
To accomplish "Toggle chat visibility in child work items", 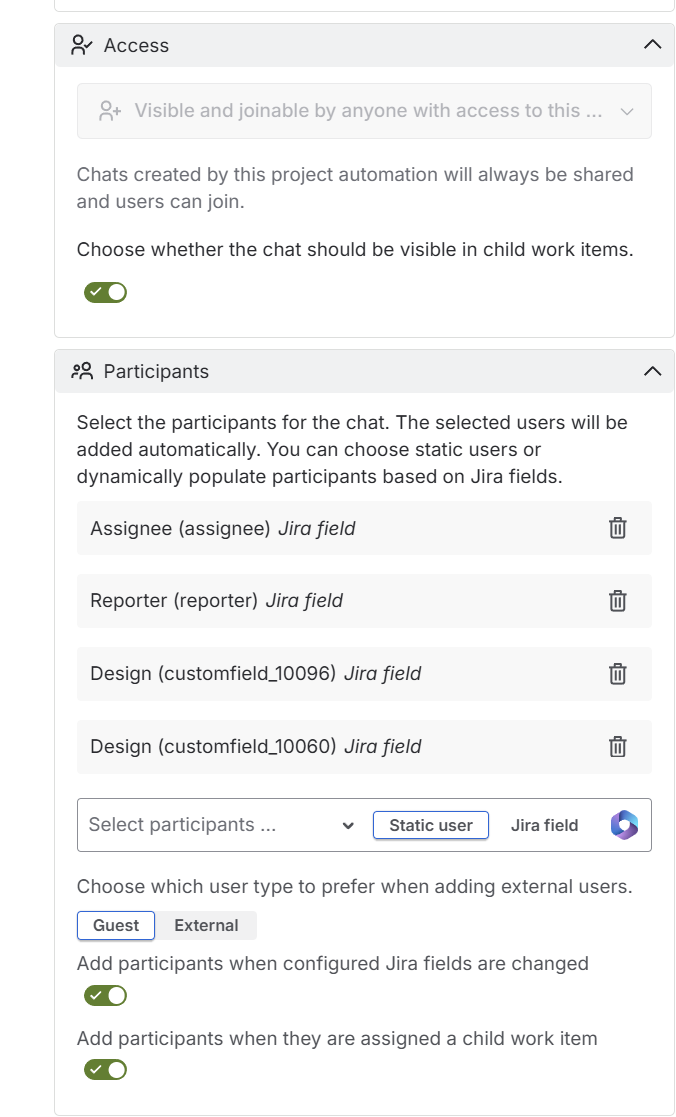I will point(105,293).
